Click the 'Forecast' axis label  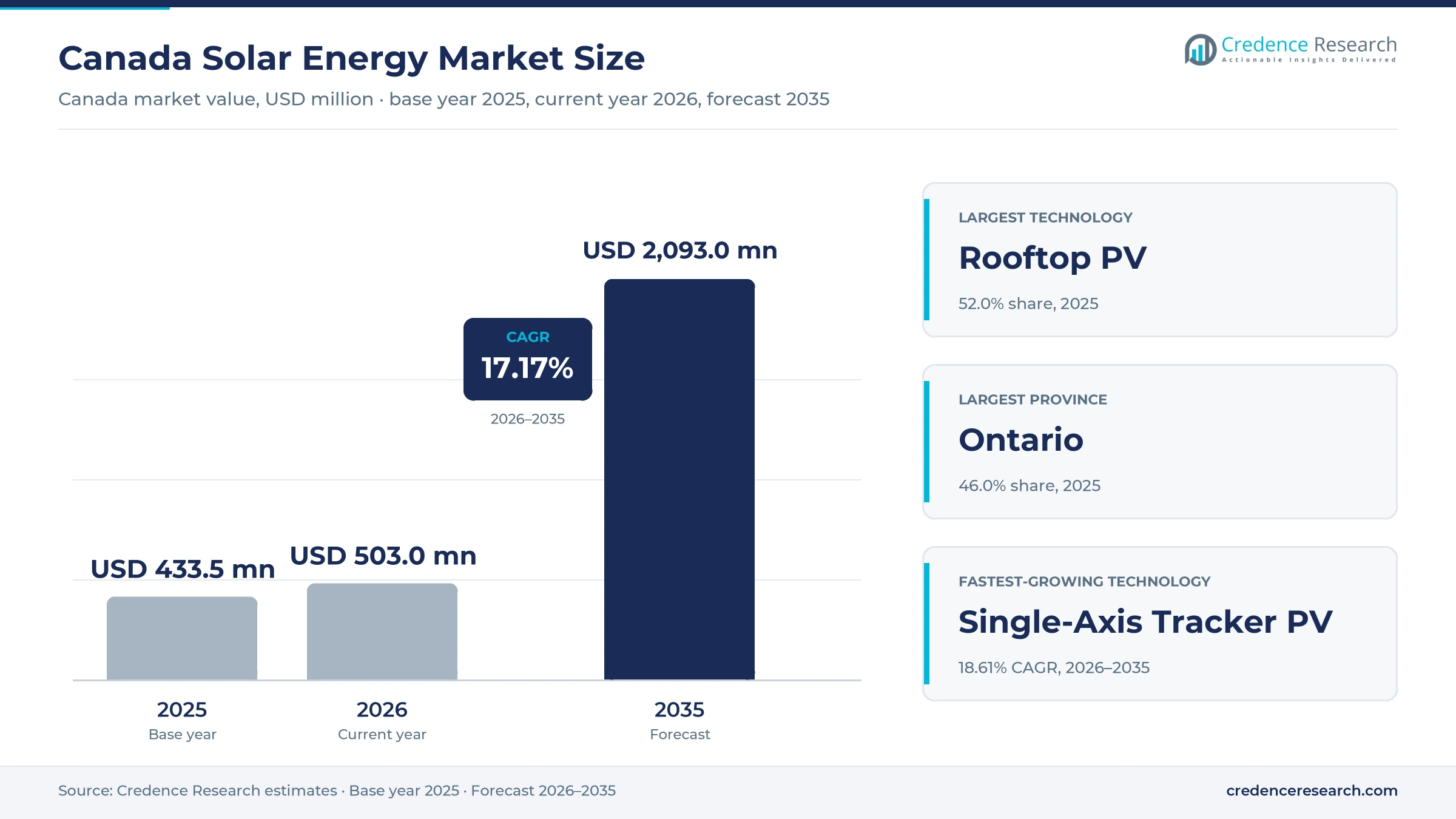click(x=680, y=735)
